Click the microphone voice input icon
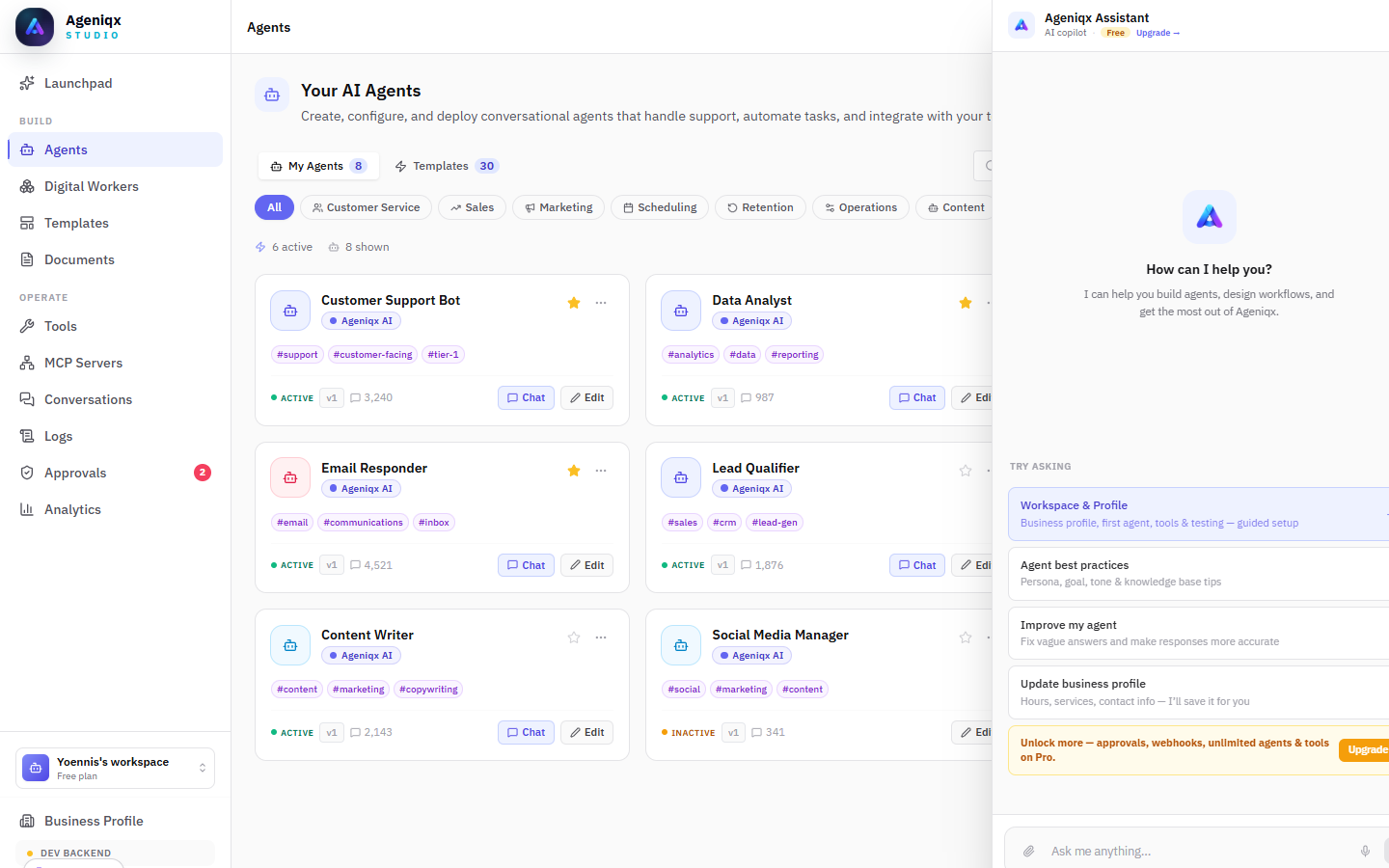The width and height of the screenshot is (1389, 868). (1365, 852)
